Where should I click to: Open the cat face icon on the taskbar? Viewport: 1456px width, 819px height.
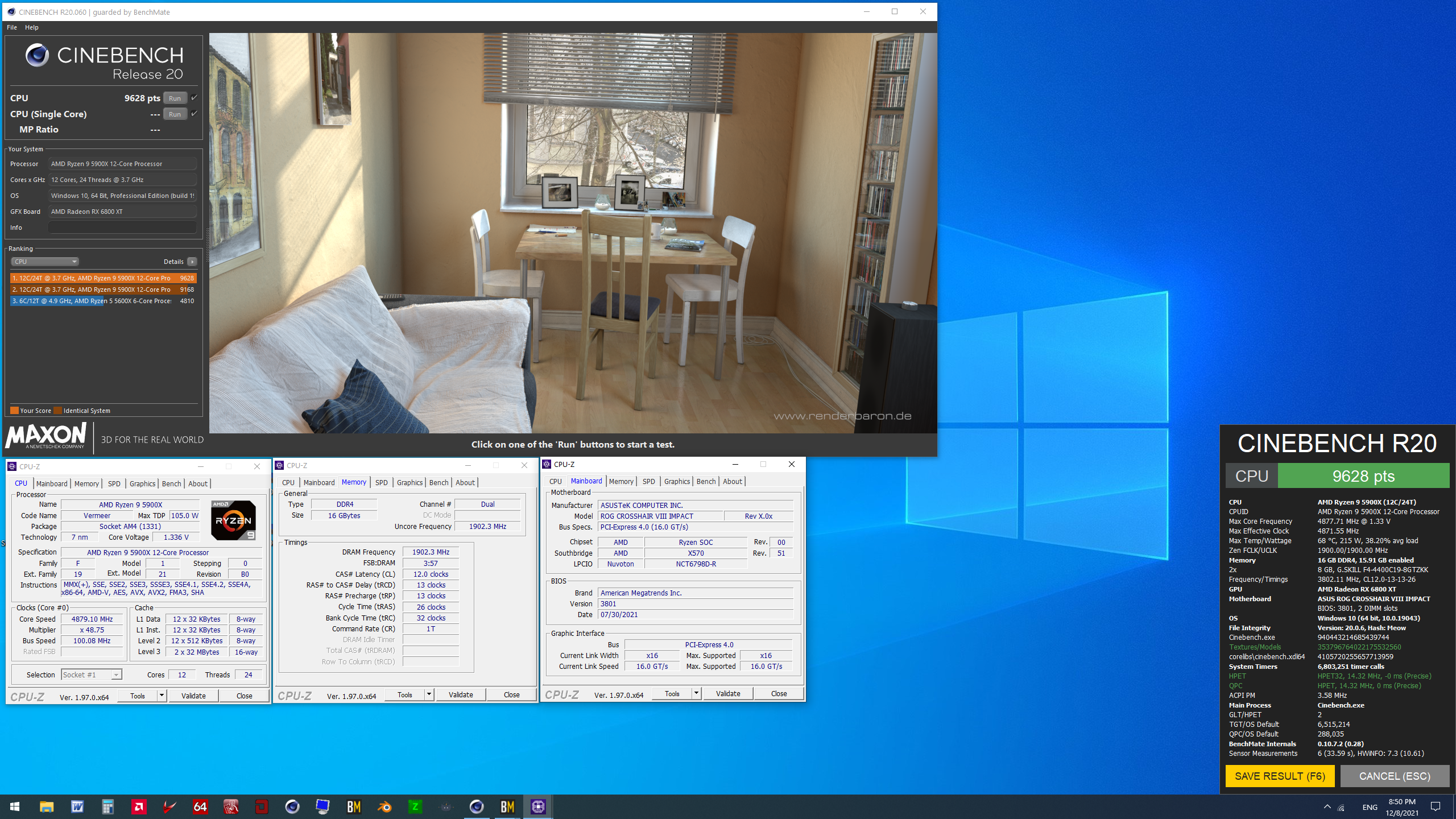point(446,806)
